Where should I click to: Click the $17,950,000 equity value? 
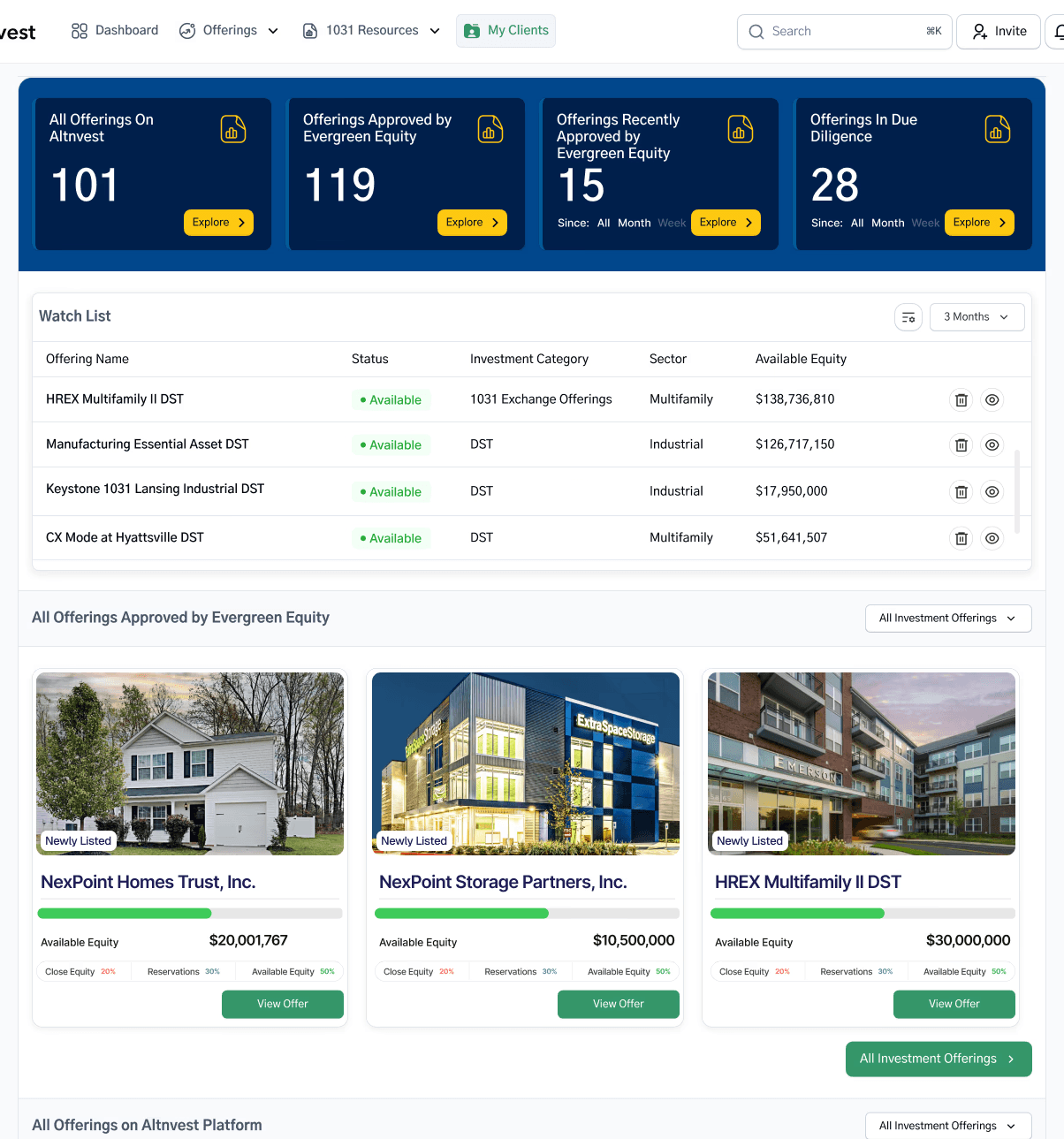792,491
